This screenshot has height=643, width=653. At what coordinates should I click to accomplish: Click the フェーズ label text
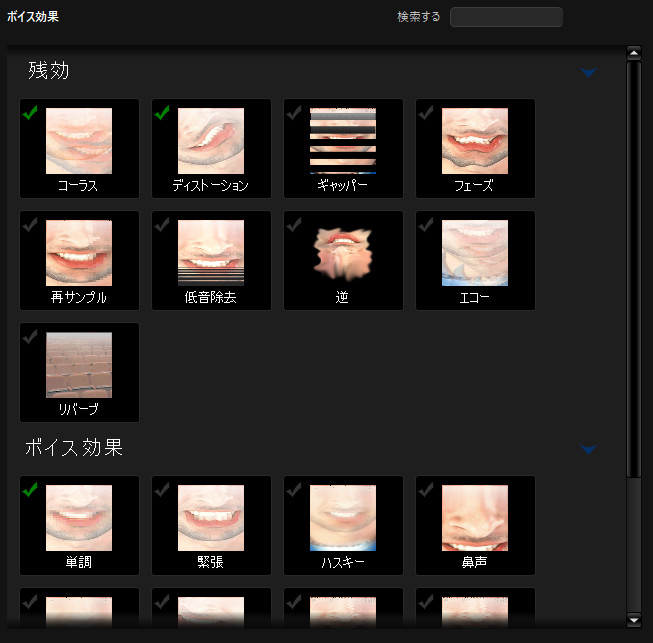pos(474,185)
